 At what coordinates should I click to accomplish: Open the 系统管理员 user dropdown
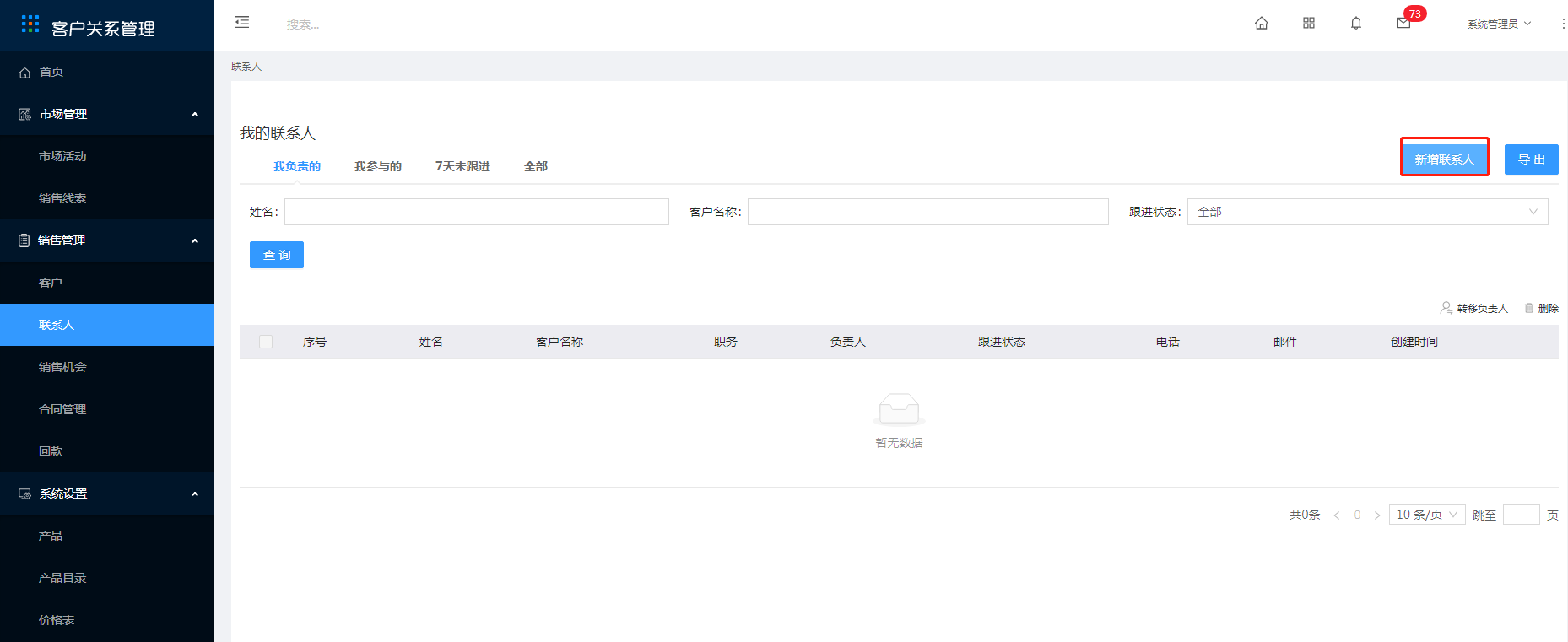[1499, 24]
